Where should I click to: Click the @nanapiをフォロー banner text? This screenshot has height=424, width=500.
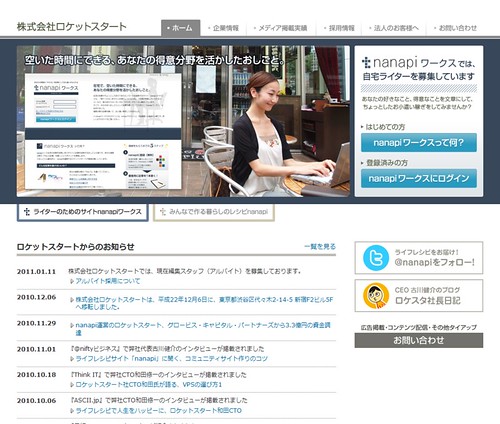pyautogui.click(x=434, y=262)
